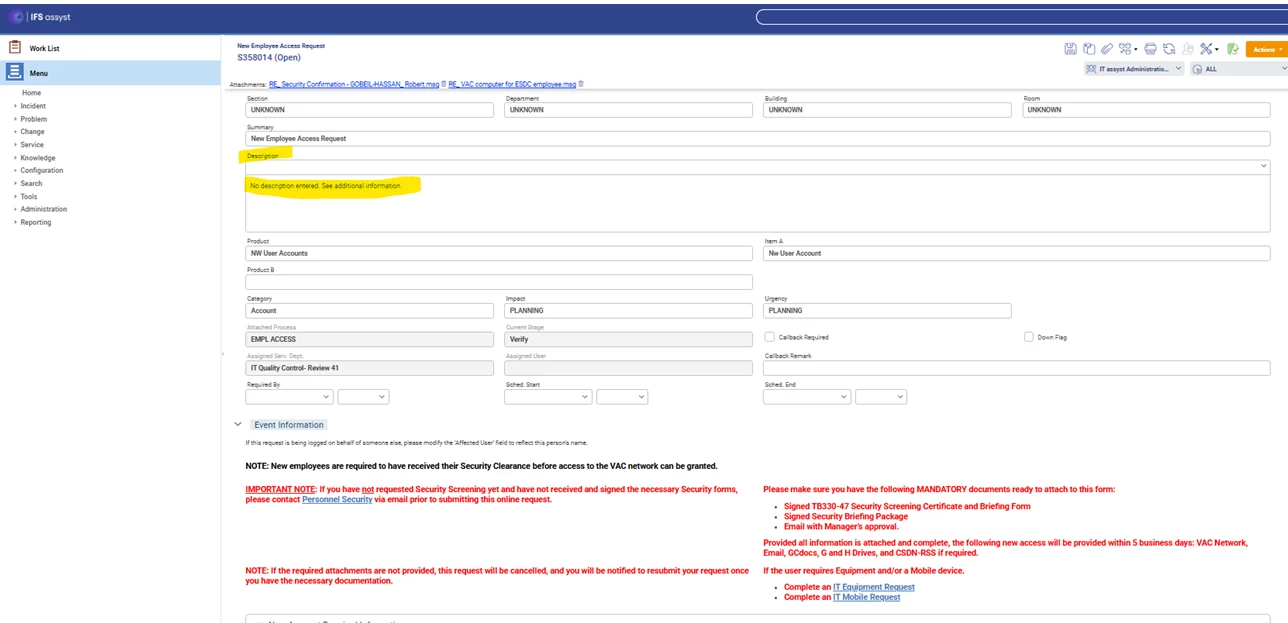Open Work List in the sidebar

pyautogui.click(x=44, y=48)
